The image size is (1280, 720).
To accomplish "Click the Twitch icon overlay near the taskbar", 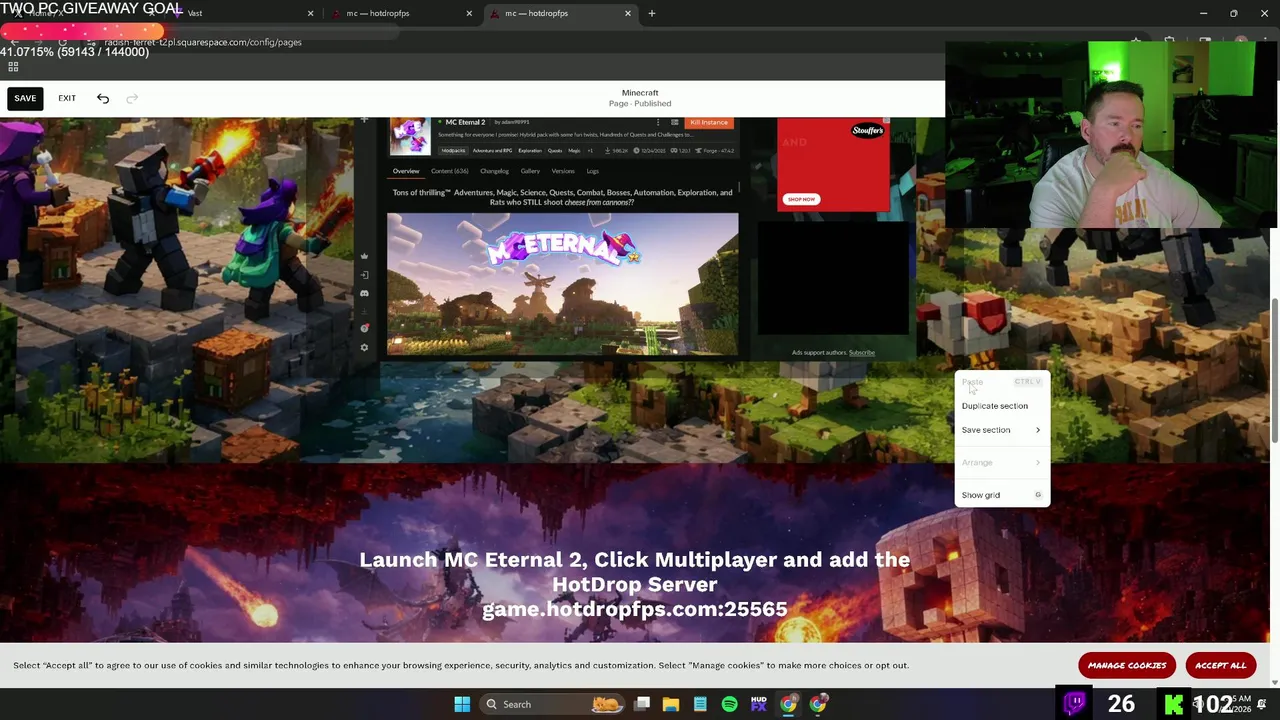I will point(1075,703).
